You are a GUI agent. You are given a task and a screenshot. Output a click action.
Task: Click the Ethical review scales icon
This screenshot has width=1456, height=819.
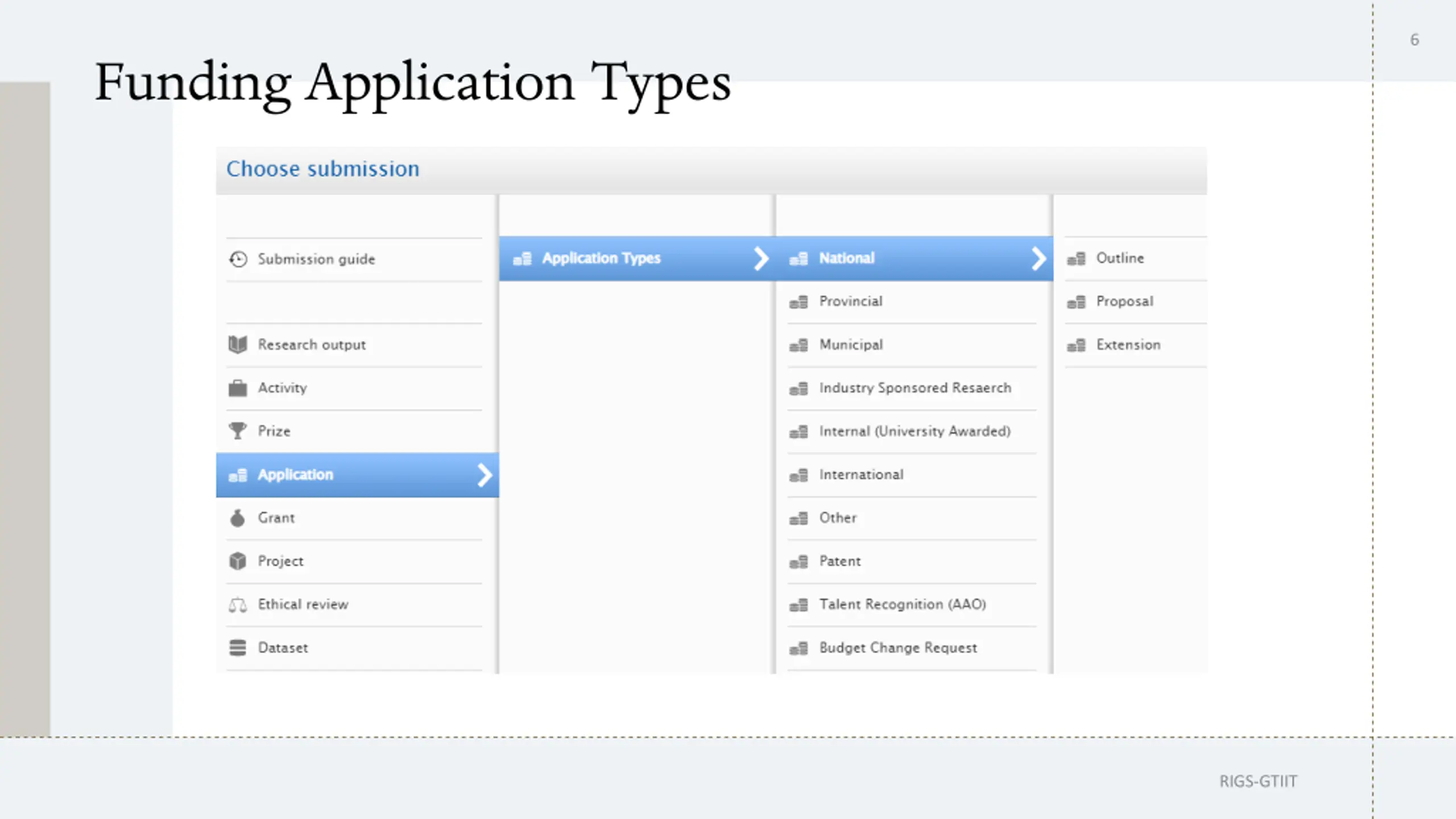[x=238, y=605]
